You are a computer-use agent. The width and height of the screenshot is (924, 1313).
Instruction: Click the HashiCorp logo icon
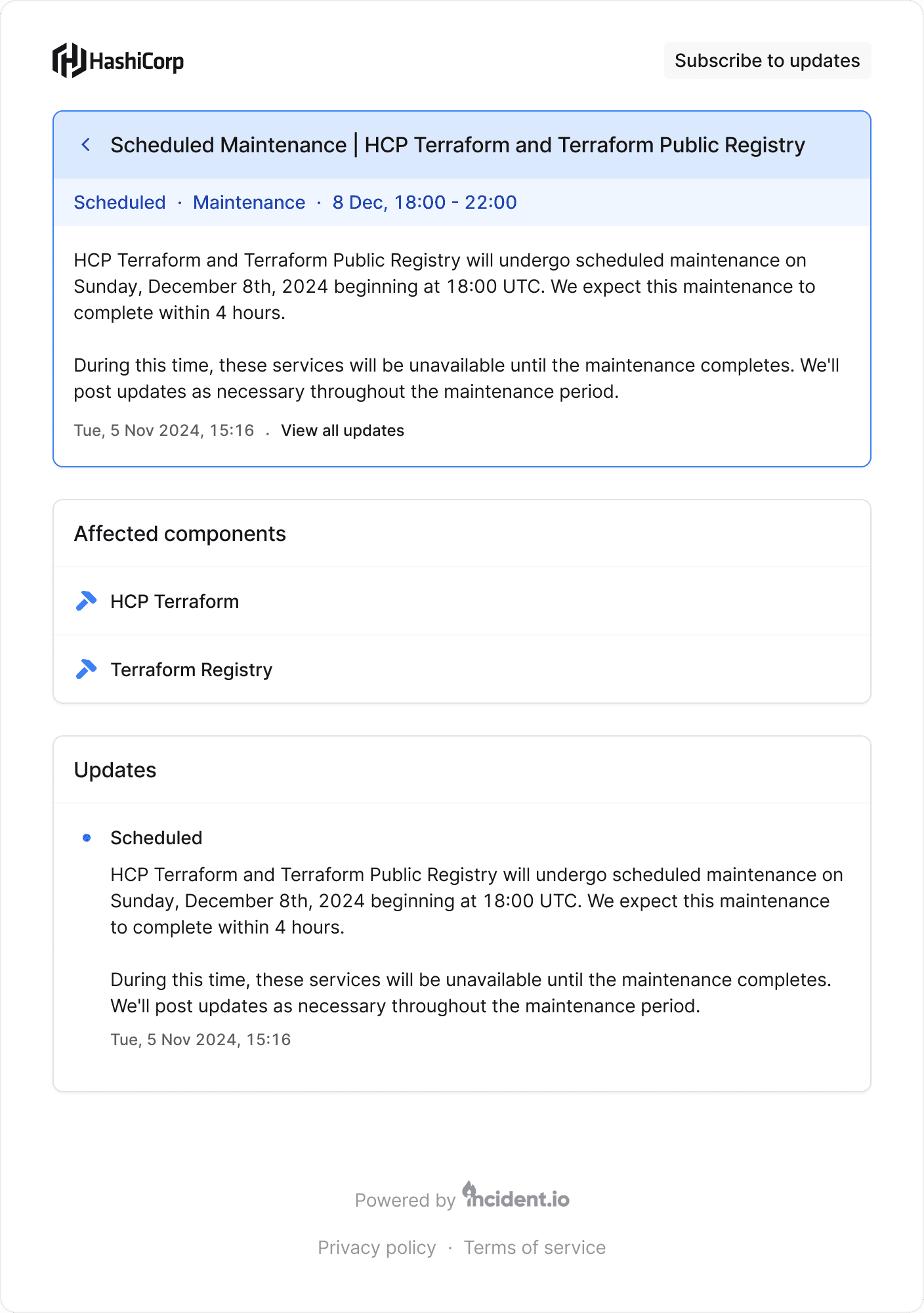(70, 60)
